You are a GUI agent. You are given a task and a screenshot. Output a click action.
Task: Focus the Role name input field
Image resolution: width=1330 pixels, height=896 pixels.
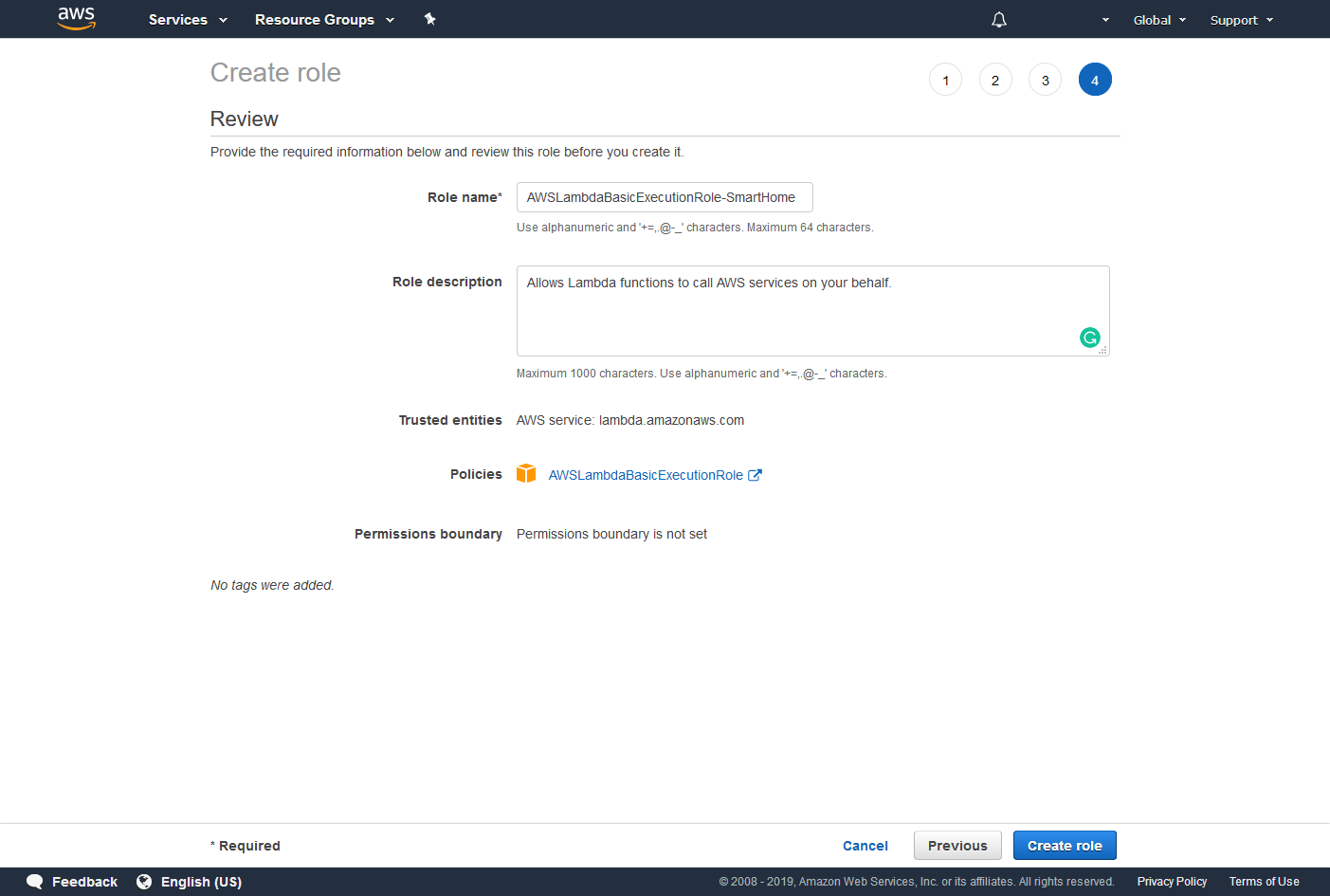pyautogui.click(x=665, y=197)
